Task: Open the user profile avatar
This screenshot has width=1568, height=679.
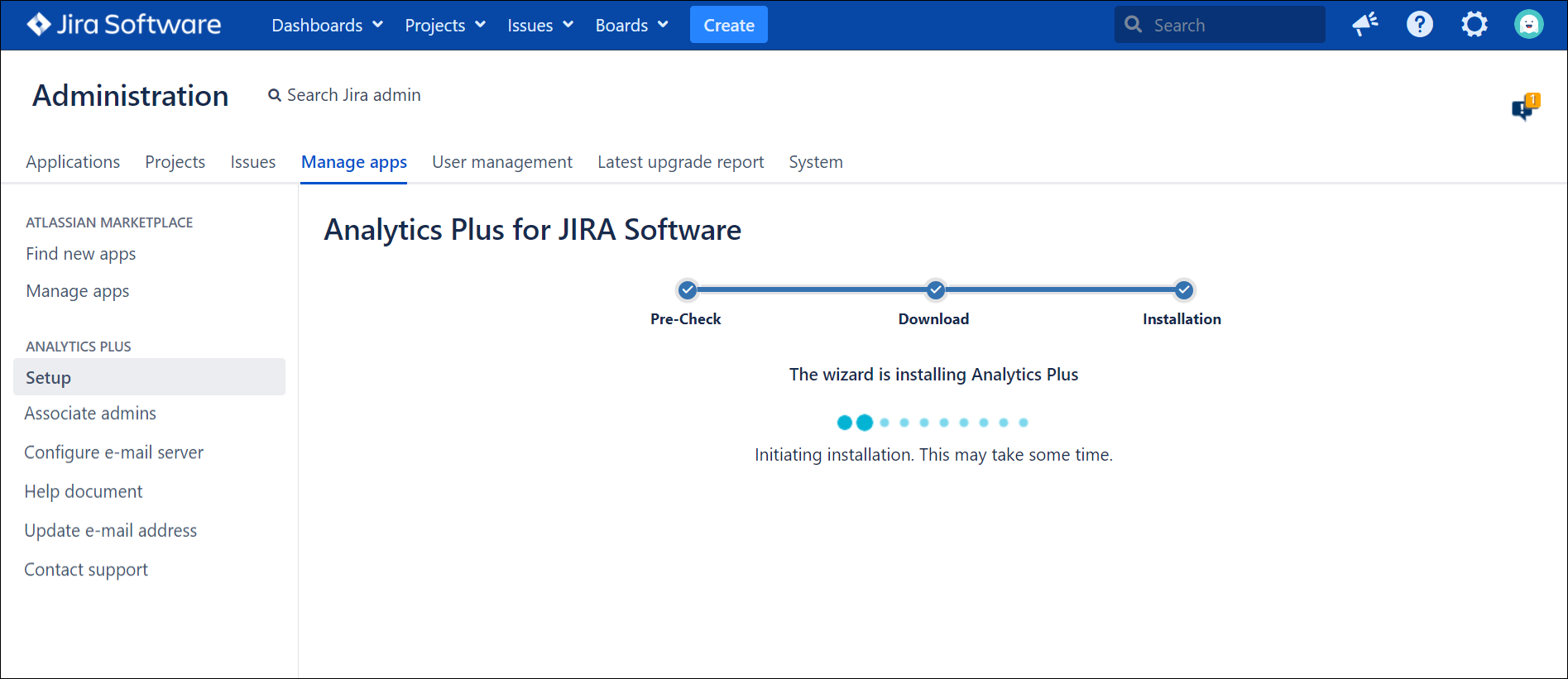Action: 1528,25
